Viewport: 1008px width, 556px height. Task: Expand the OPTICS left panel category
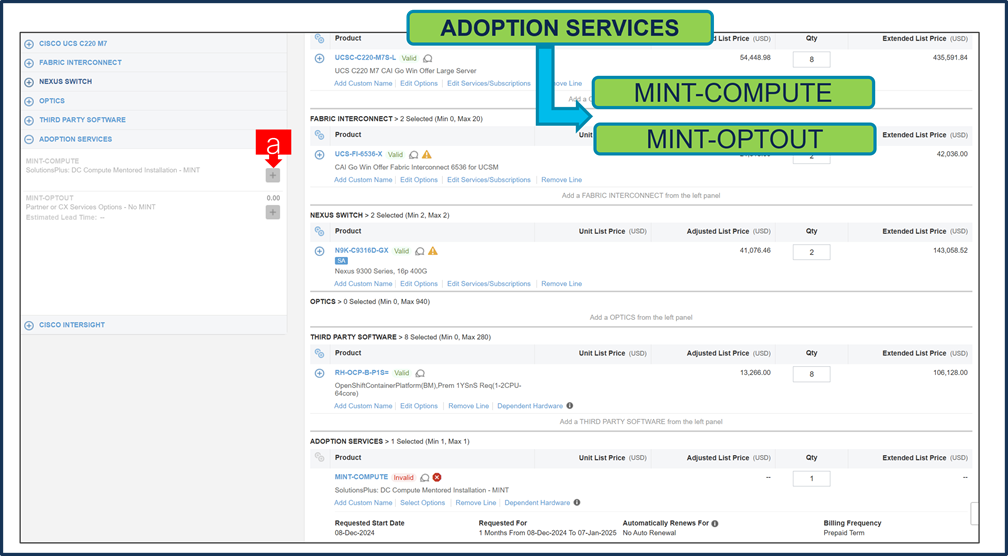[29, 102]
